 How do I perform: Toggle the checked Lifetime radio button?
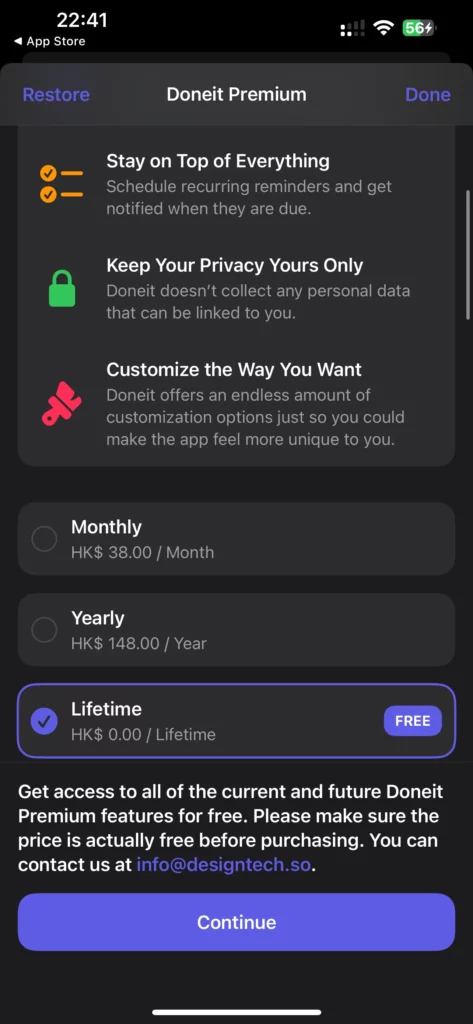tap(44, 721)
